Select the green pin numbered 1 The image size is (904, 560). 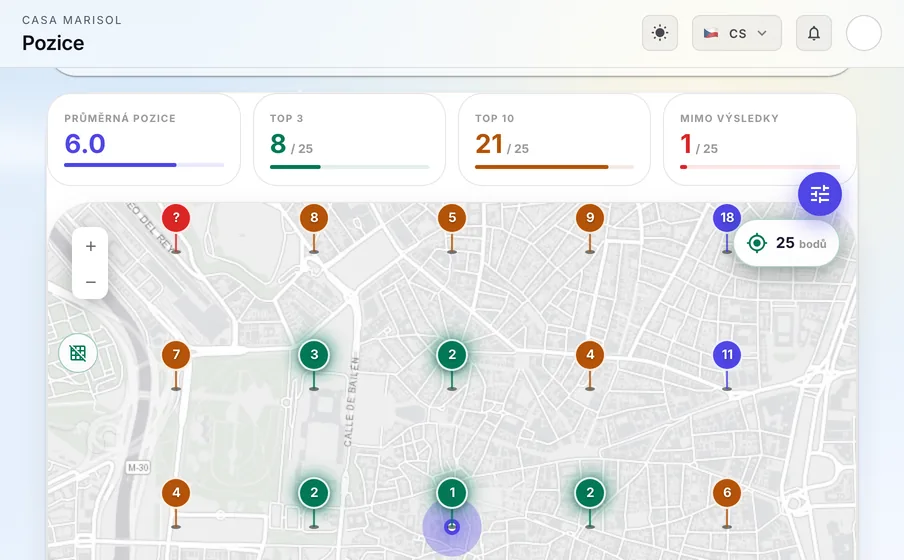[452, 493]
